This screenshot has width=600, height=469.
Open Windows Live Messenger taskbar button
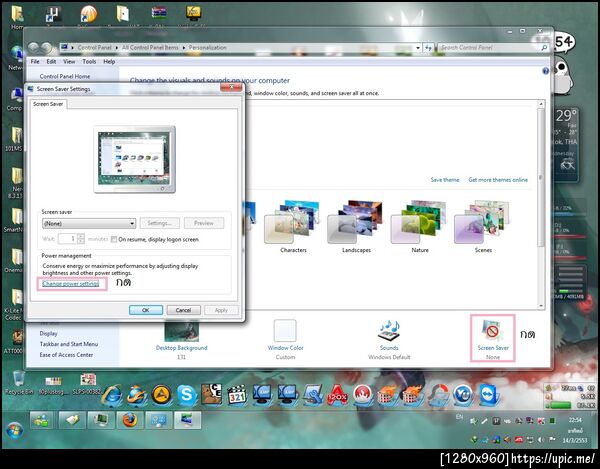pyautogui.click(x=41, y=420)
